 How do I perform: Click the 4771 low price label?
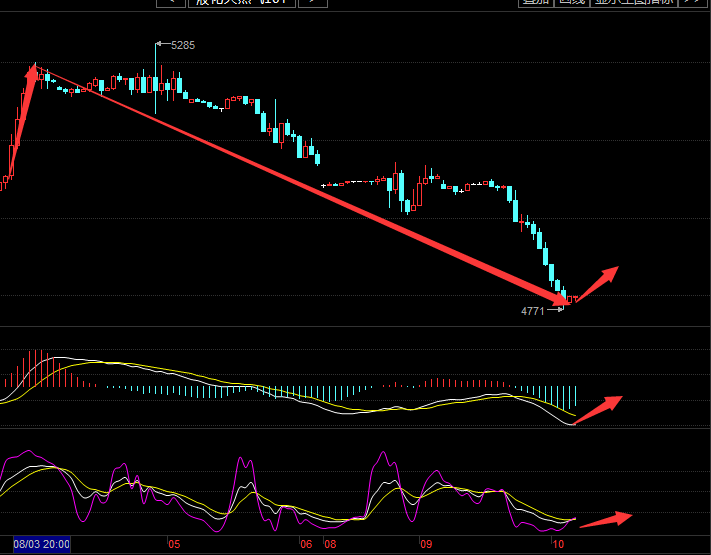tap(532, 311)
